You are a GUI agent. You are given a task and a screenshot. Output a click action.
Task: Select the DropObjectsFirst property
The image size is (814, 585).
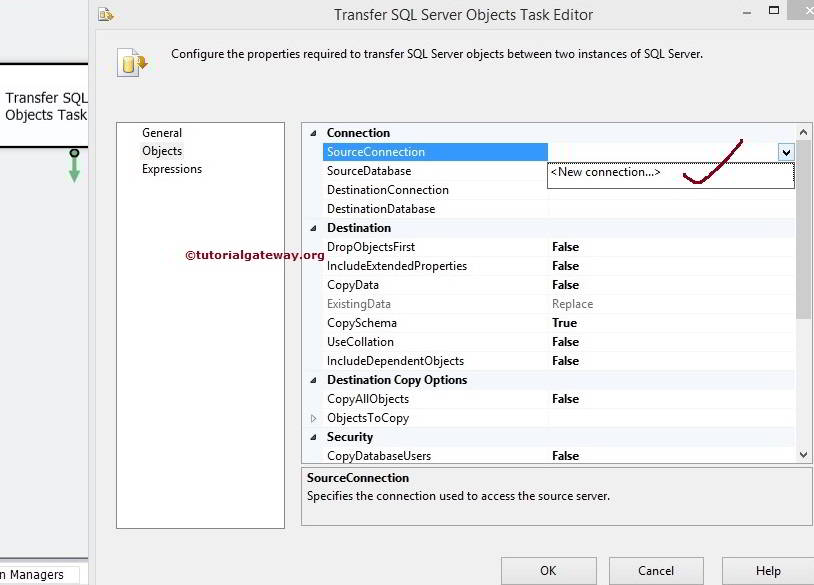pyautogui.click(x=371, y=247)
